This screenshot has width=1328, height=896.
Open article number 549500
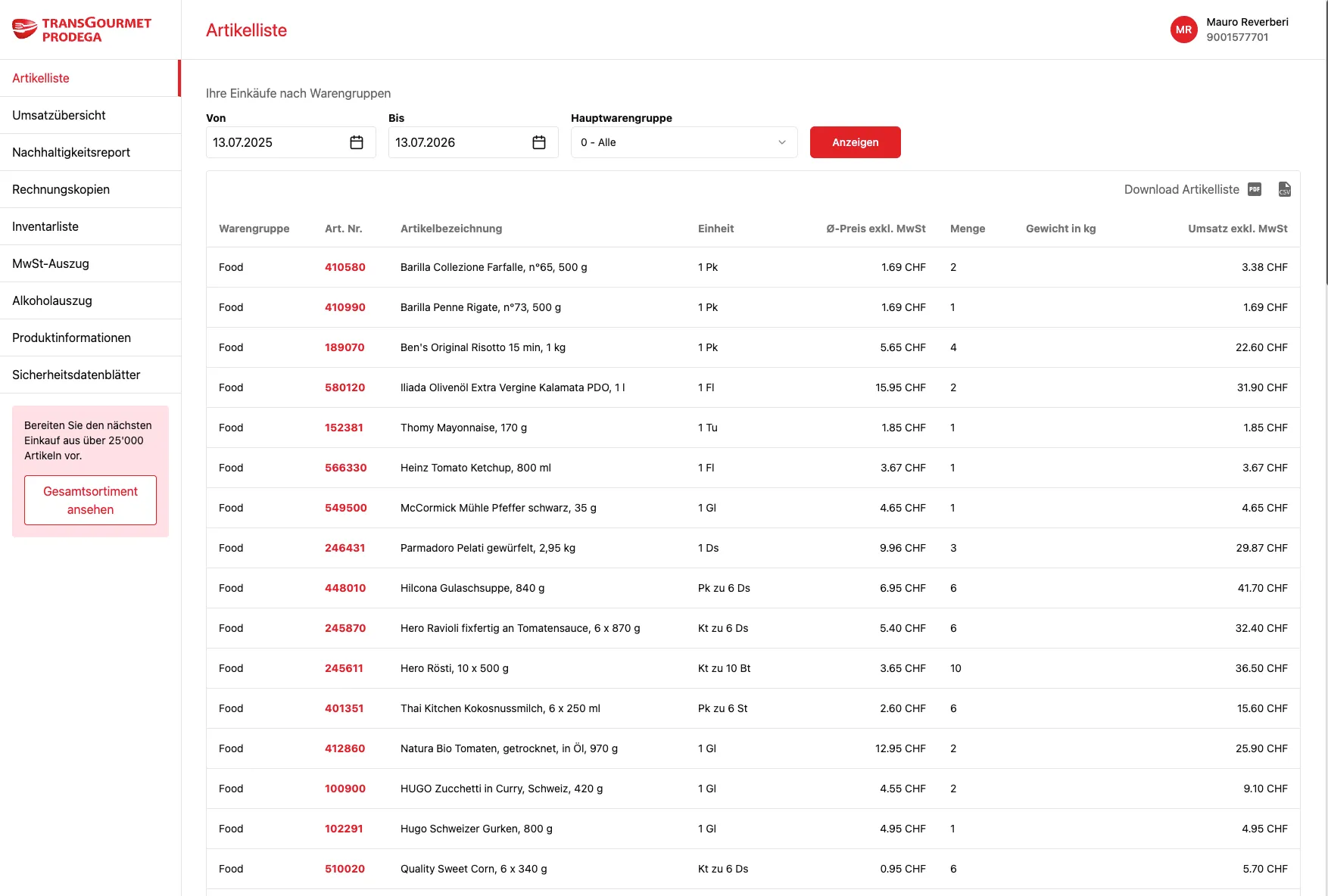click(x=346, y=508)
